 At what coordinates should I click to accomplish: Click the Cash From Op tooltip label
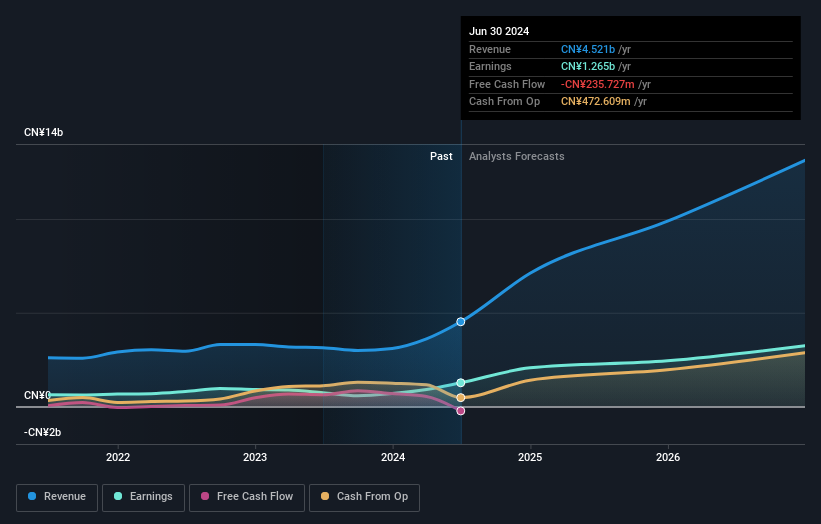(x=504, y=102)
